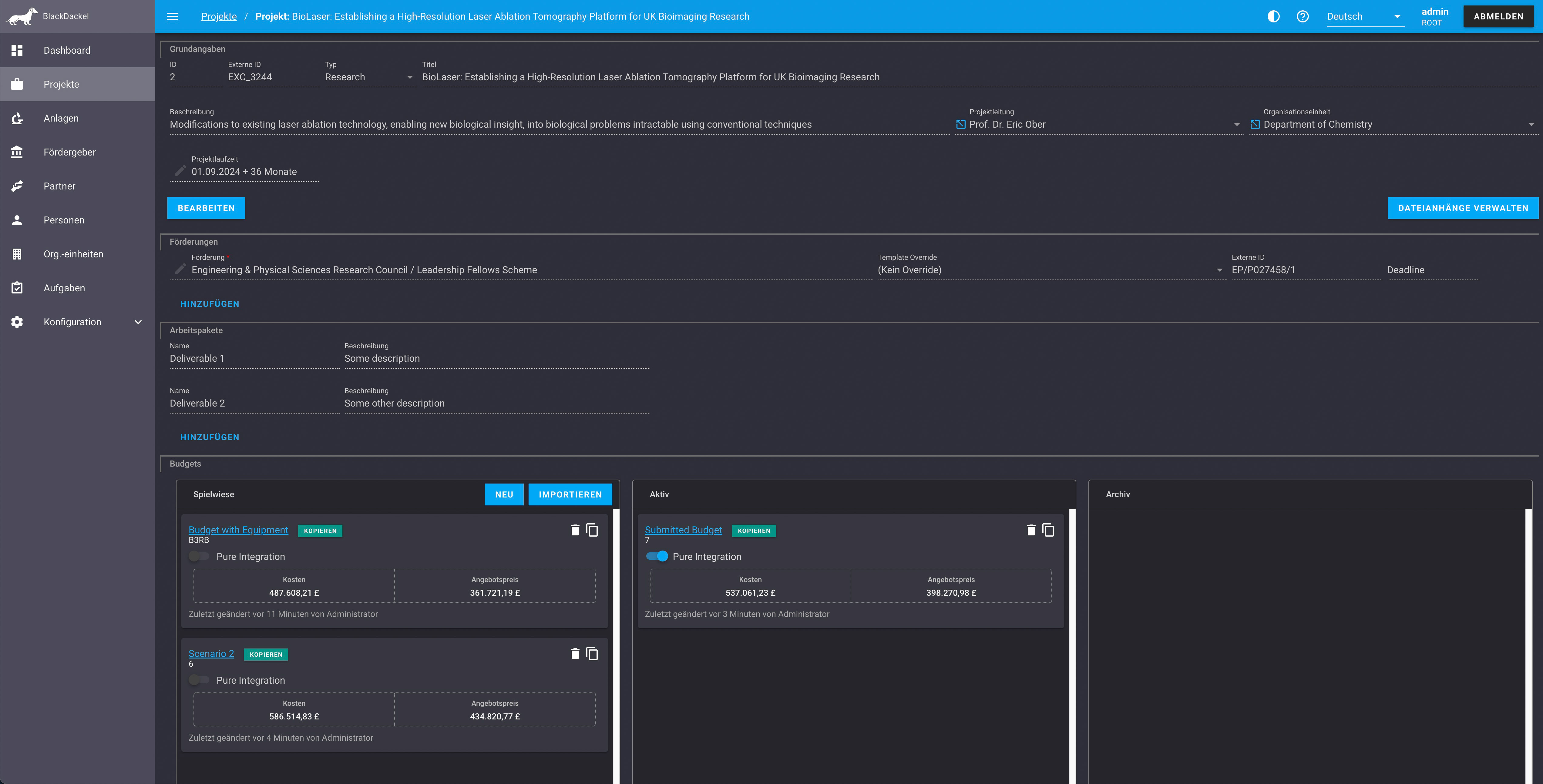The width and height of the screenshot is (1543, 784).
Task: Click the BlackDackel dog logo
Action: coord(22,16)
